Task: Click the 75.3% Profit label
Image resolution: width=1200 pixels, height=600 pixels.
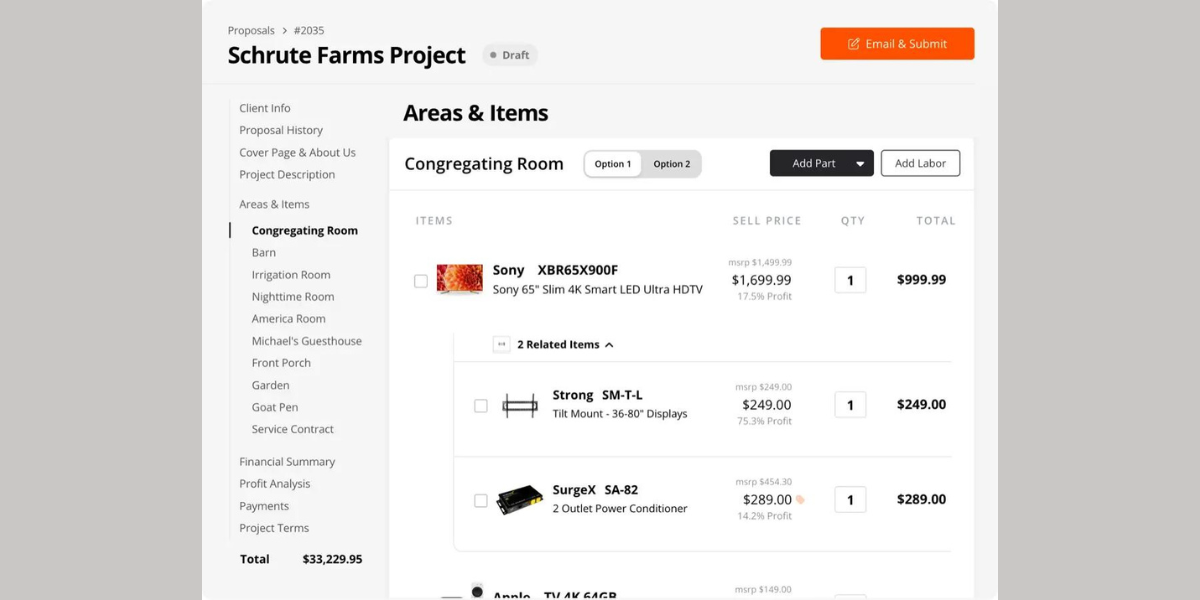Action: pos(764,421)
